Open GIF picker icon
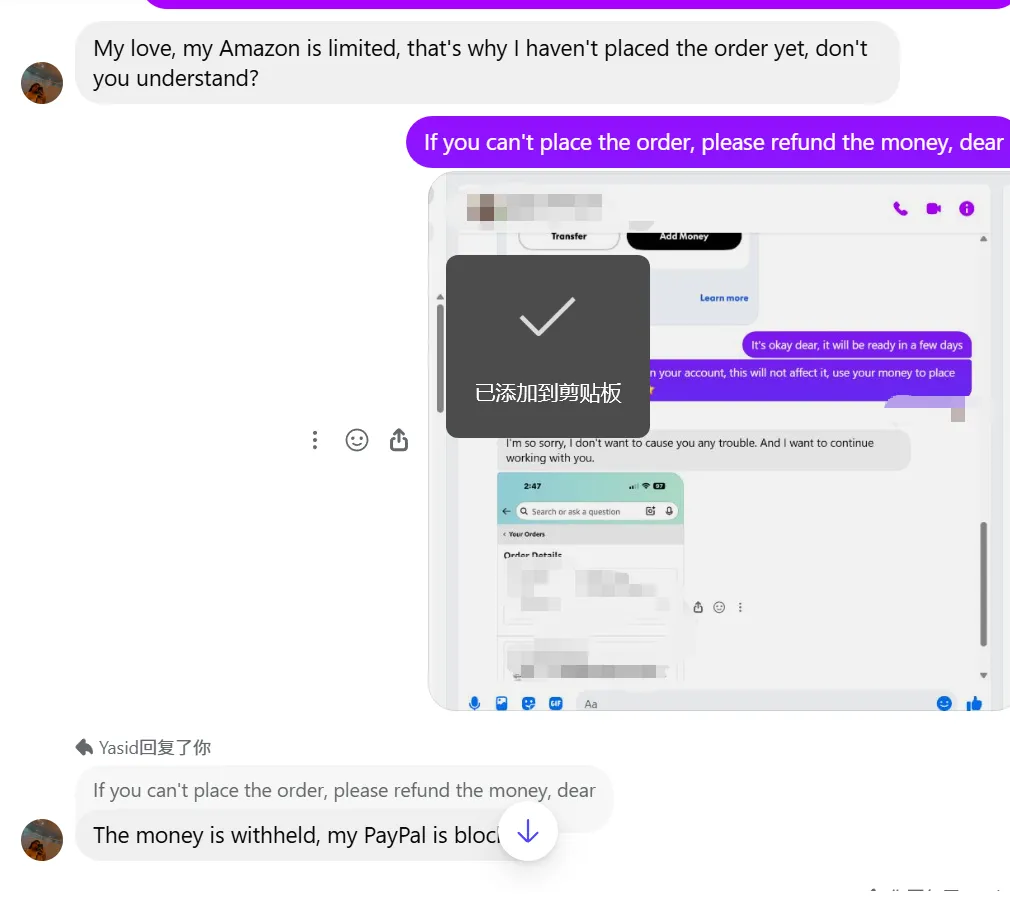 pos(555,703)
